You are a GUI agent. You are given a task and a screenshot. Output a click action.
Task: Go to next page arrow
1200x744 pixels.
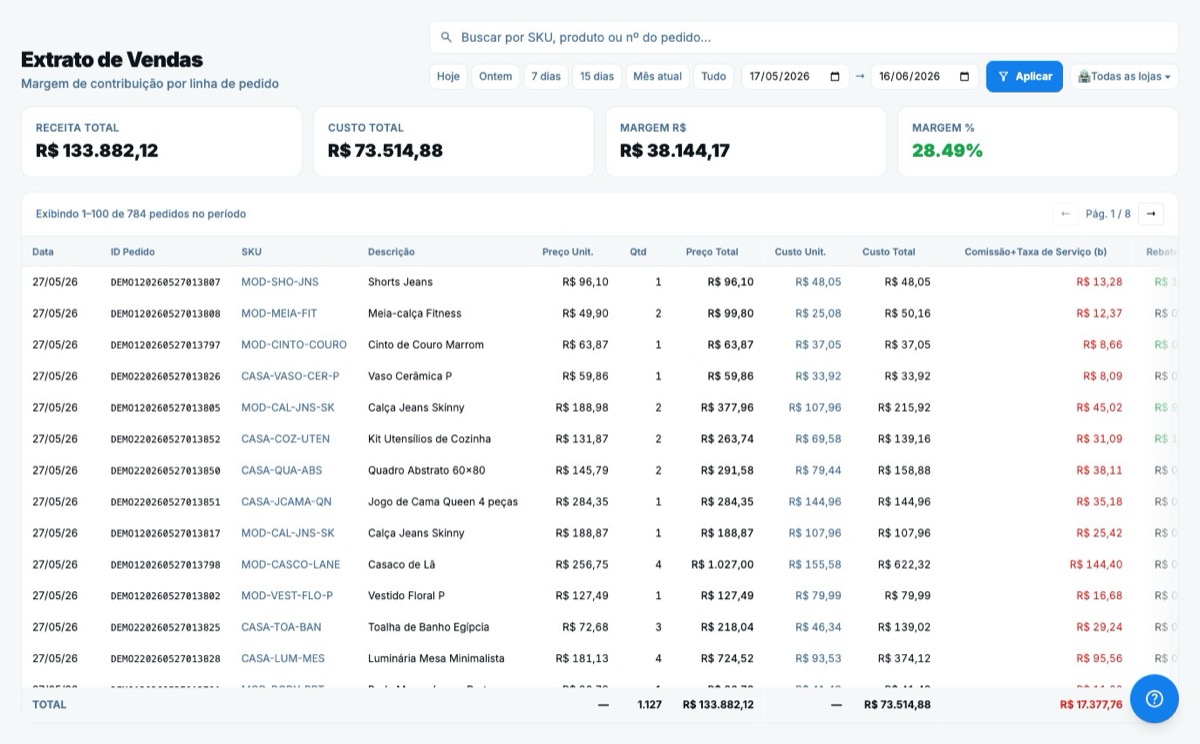pyautogui.click(x=1151, y=213)
